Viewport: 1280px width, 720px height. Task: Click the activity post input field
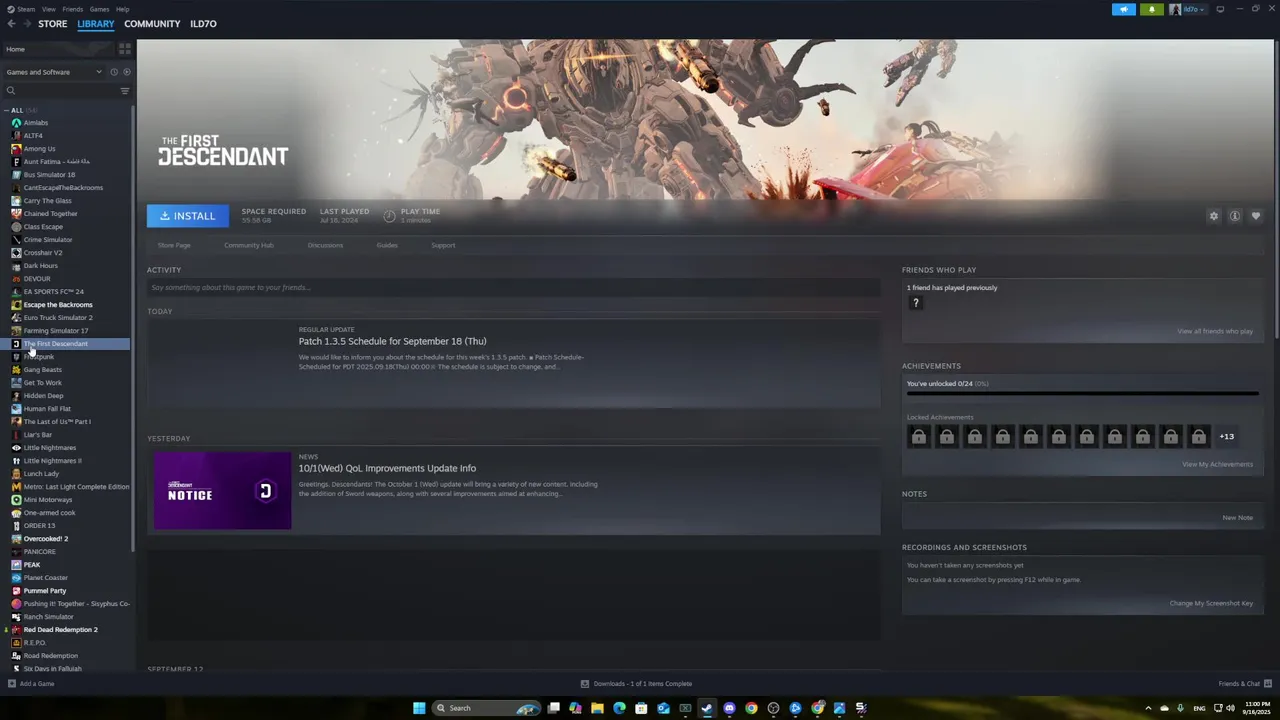click(x=513, y=288)
